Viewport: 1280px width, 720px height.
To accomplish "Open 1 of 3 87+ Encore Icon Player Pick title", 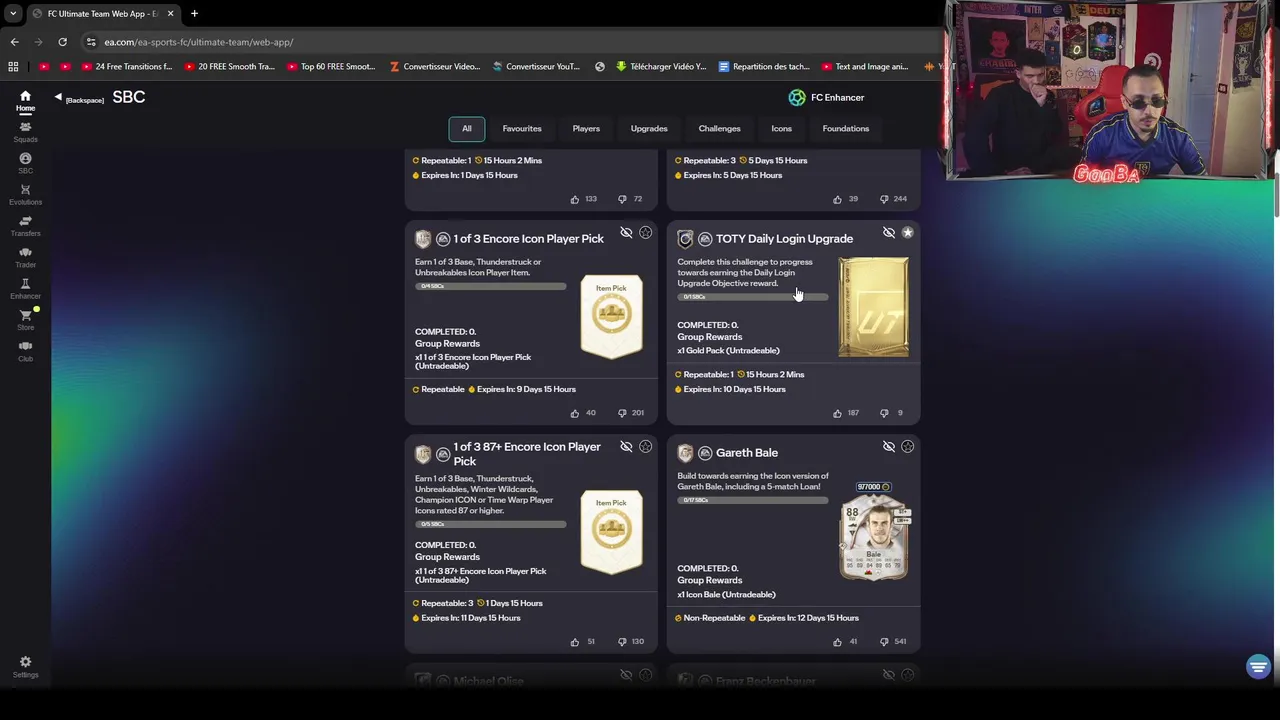I will 527,453.
